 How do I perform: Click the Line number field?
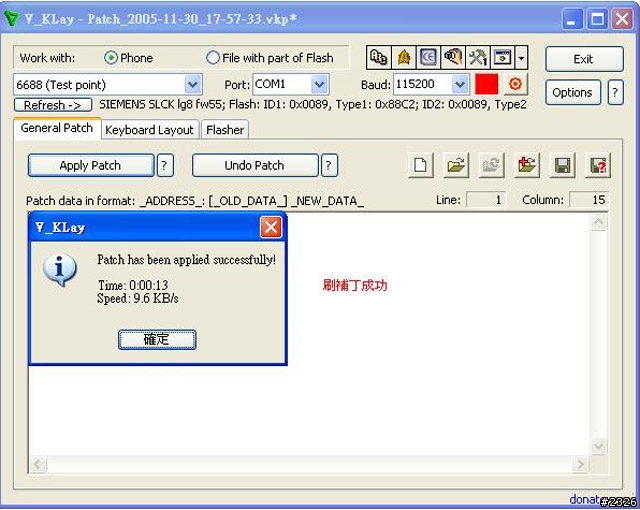486,200
